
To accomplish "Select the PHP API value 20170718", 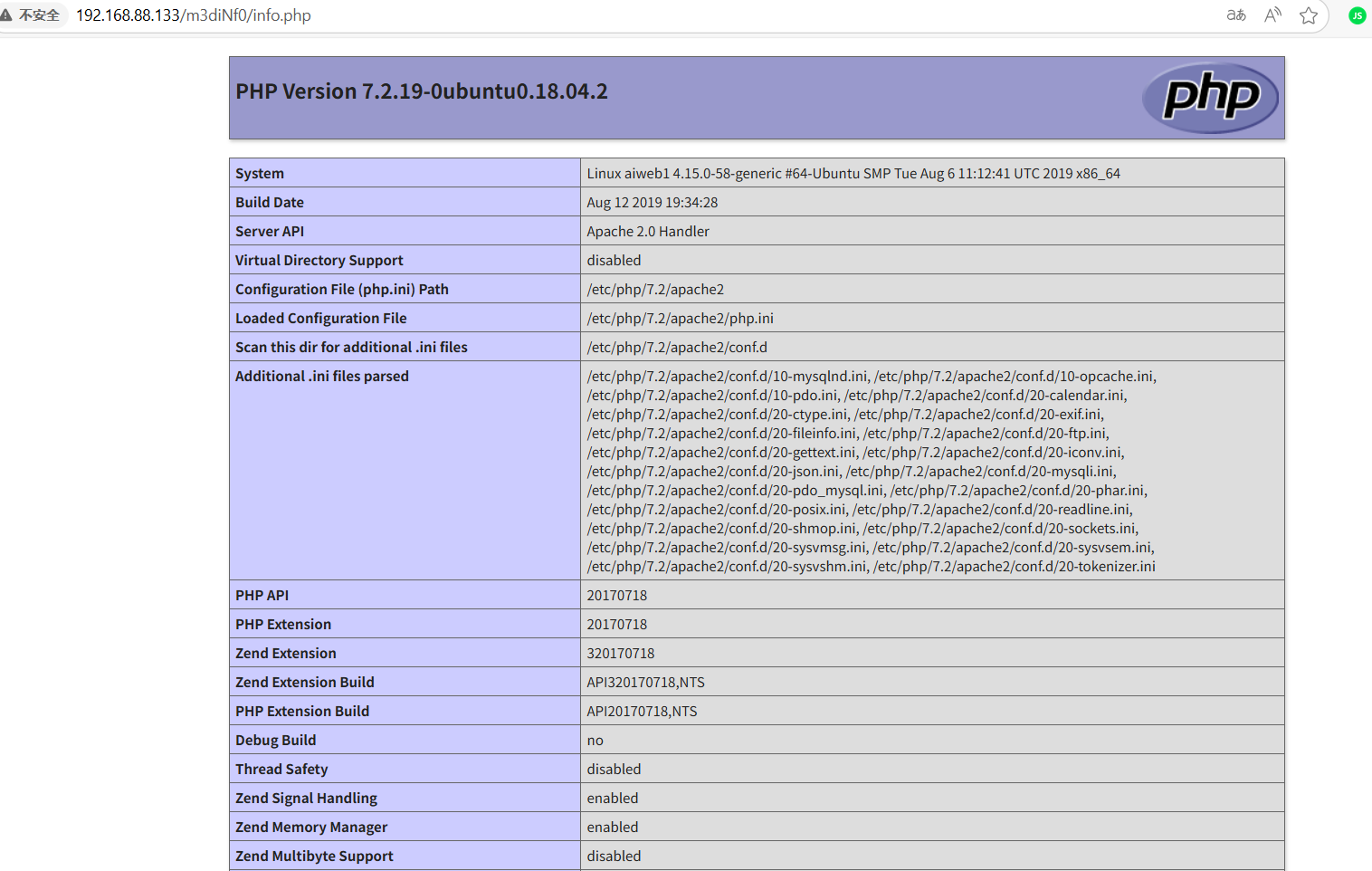I will click(617, 595).
